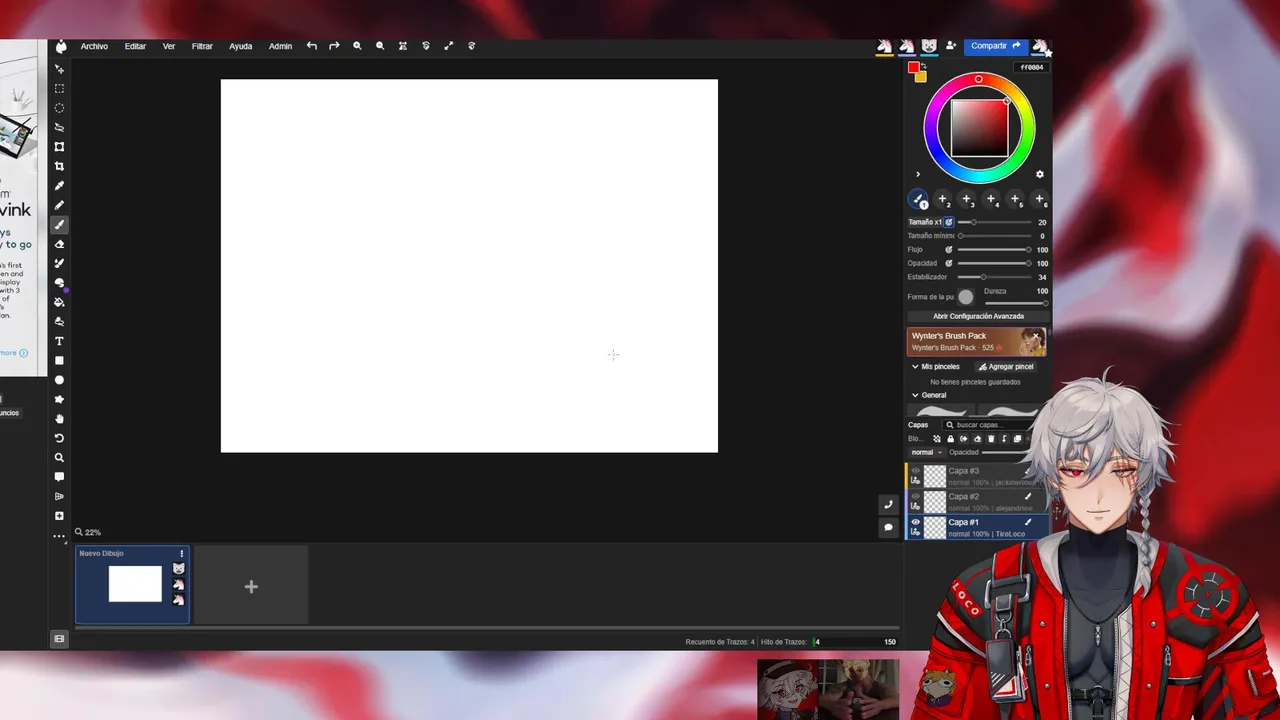1280x720 pixels.
Task: Toggle pressure control for Opacidad
Action: click(949, 263)
